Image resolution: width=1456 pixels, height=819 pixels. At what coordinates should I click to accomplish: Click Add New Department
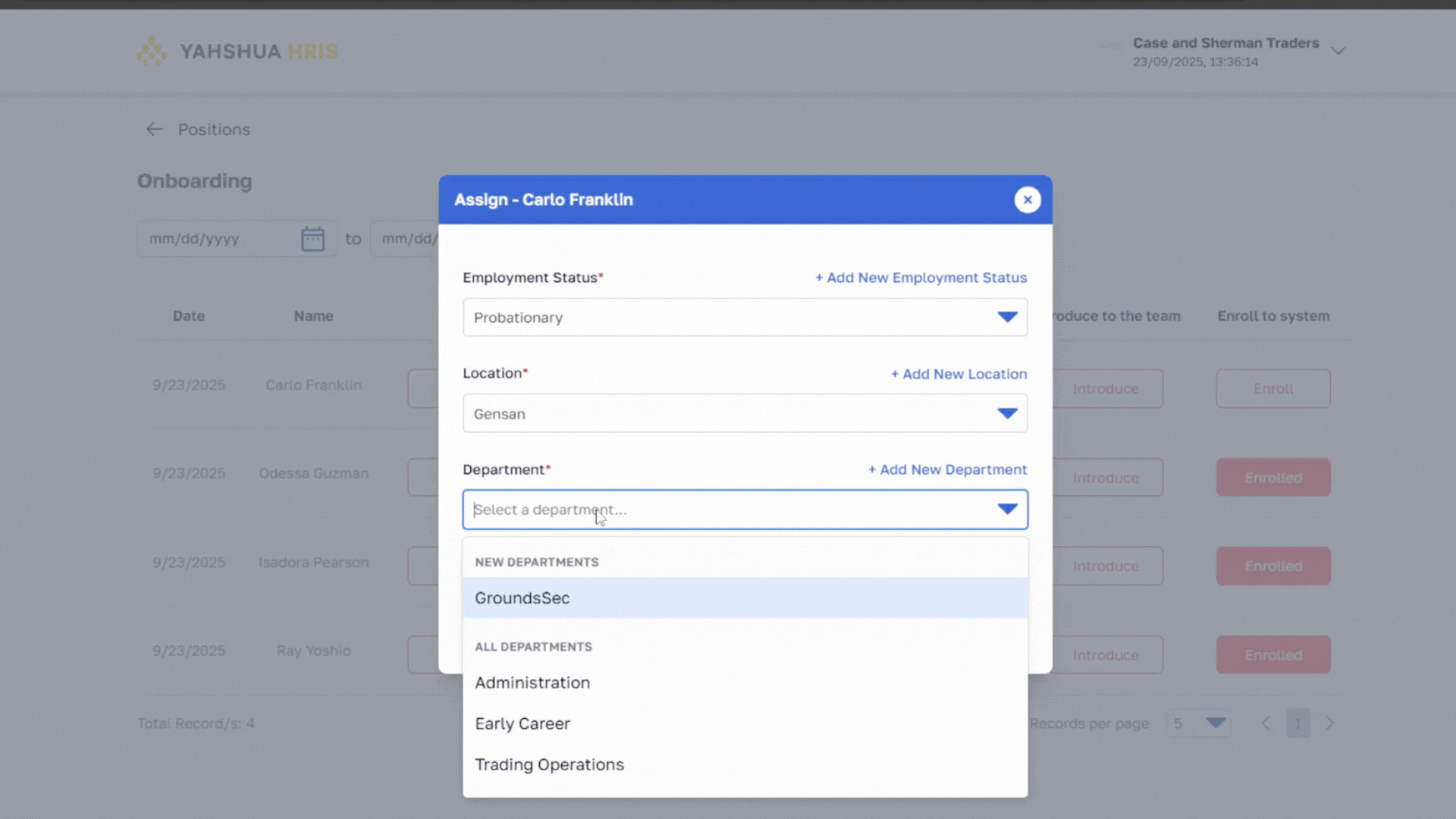click(947, 469)
